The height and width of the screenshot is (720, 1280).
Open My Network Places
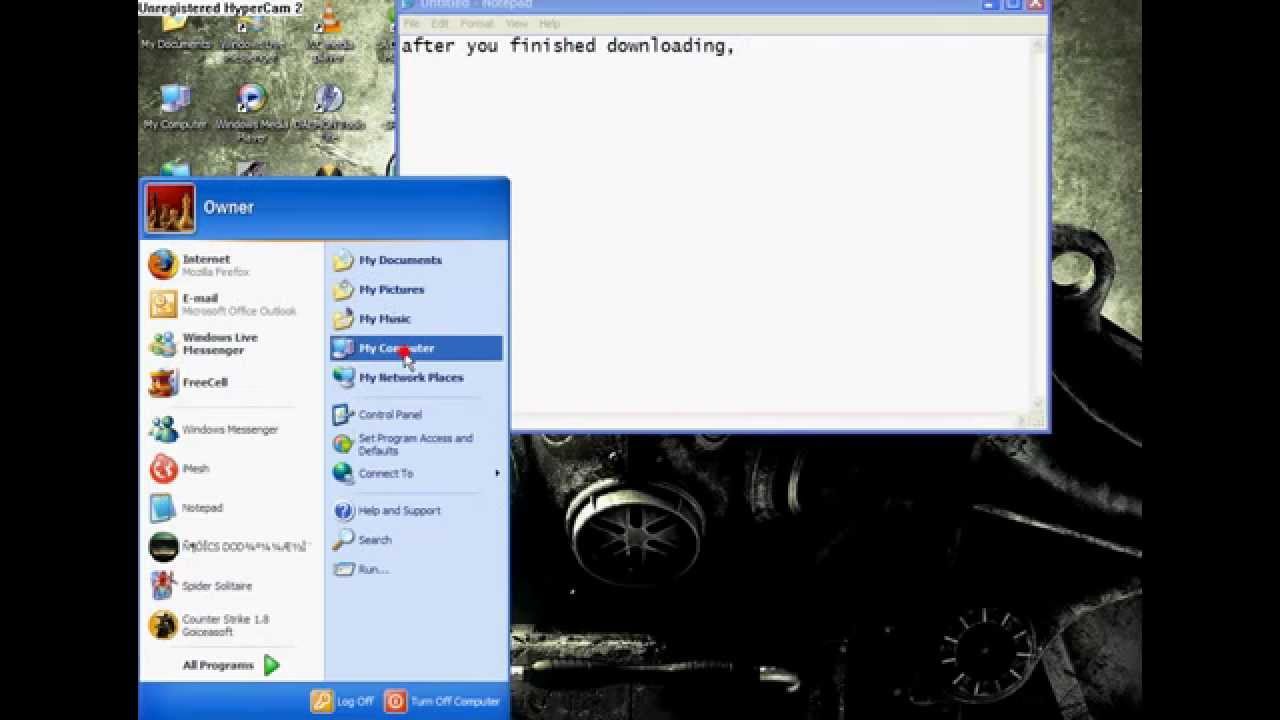(x=416, y=378)
